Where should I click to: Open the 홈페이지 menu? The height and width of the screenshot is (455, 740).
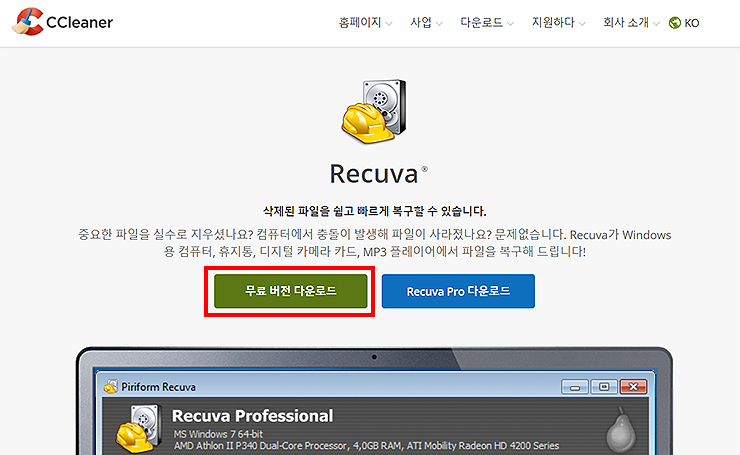(x=360, y=23)
